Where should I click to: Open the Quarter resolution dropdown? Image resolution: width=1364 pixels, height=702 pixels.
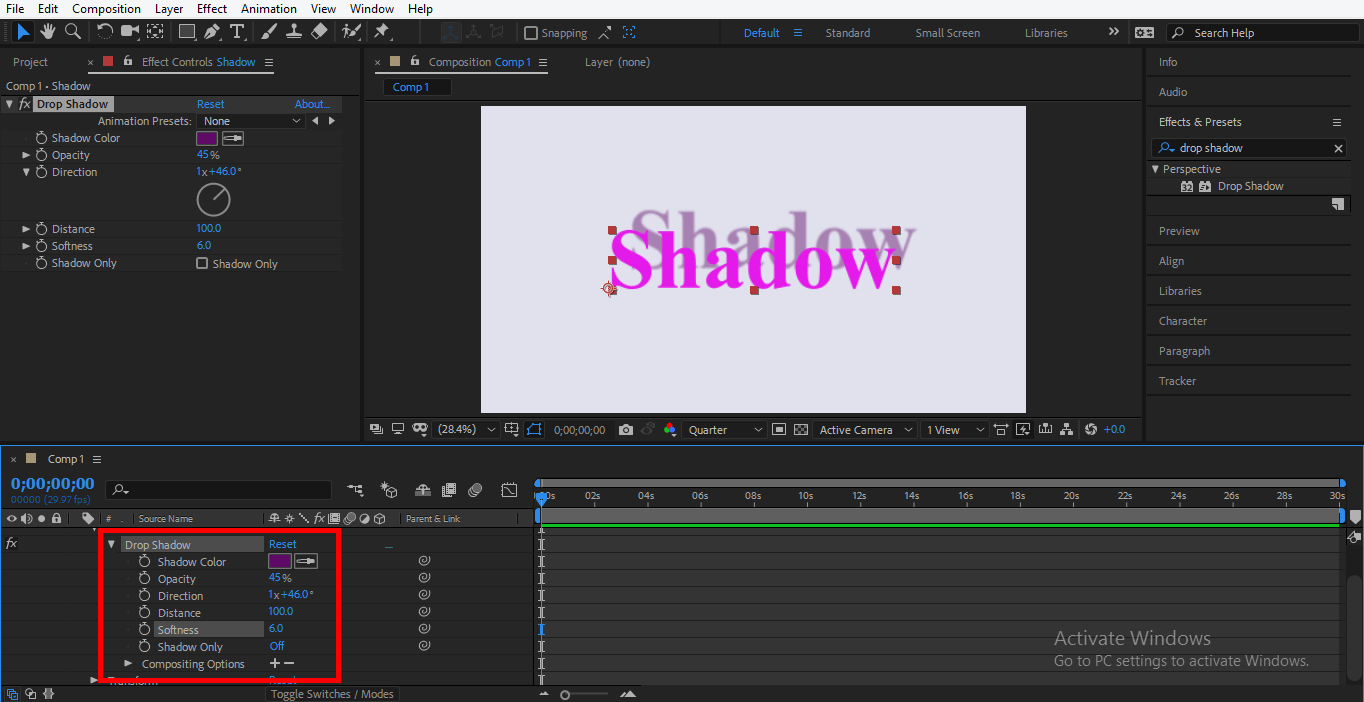coord(722,429)
